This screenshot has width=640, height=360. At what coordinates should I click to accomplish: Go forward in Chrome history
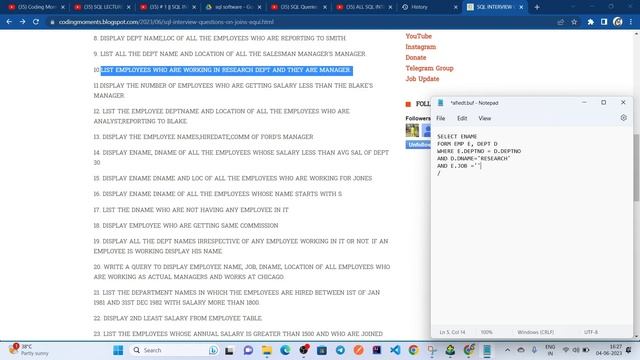click(22, 22)
